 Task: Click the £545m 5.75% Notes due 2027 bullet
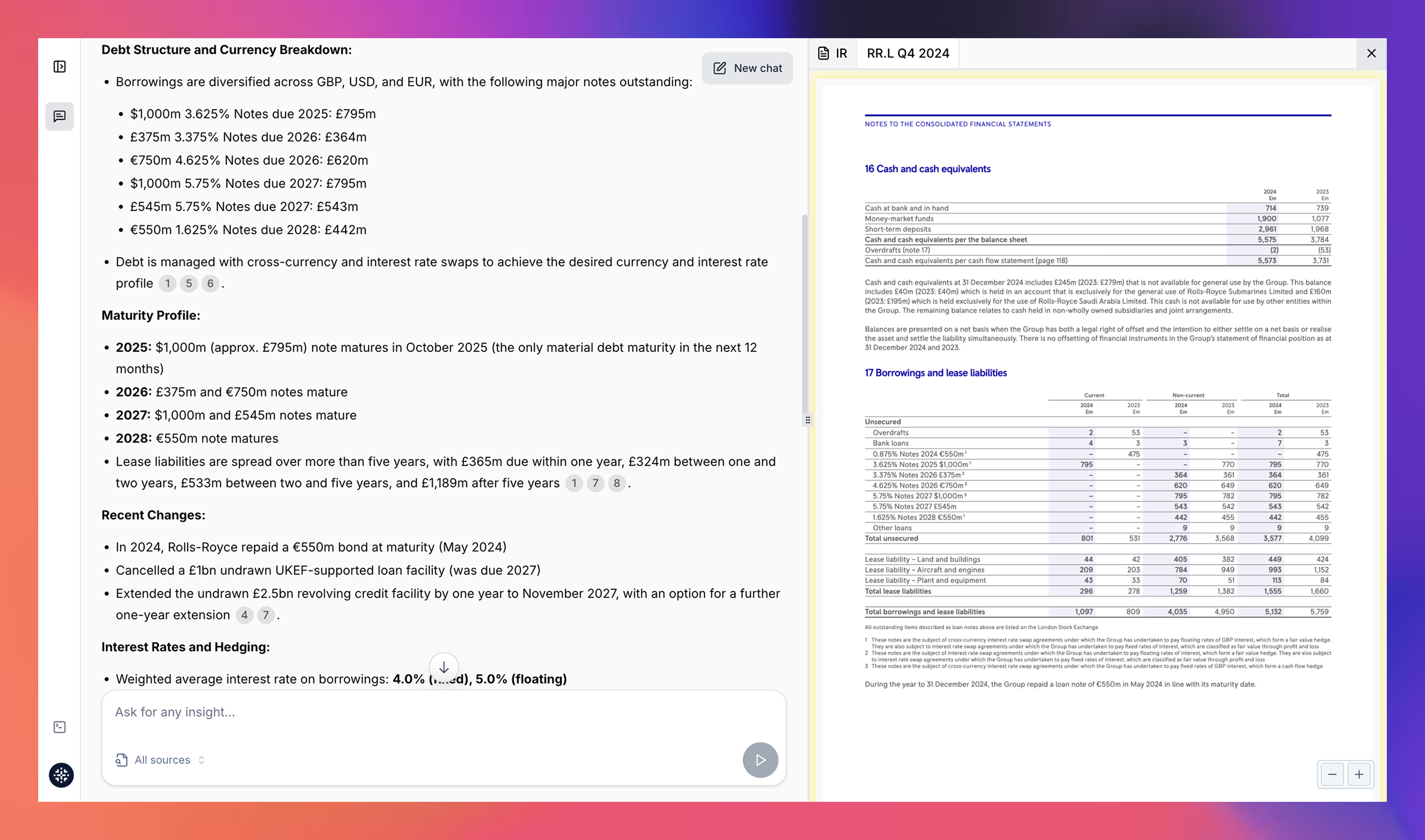[244, 207]
